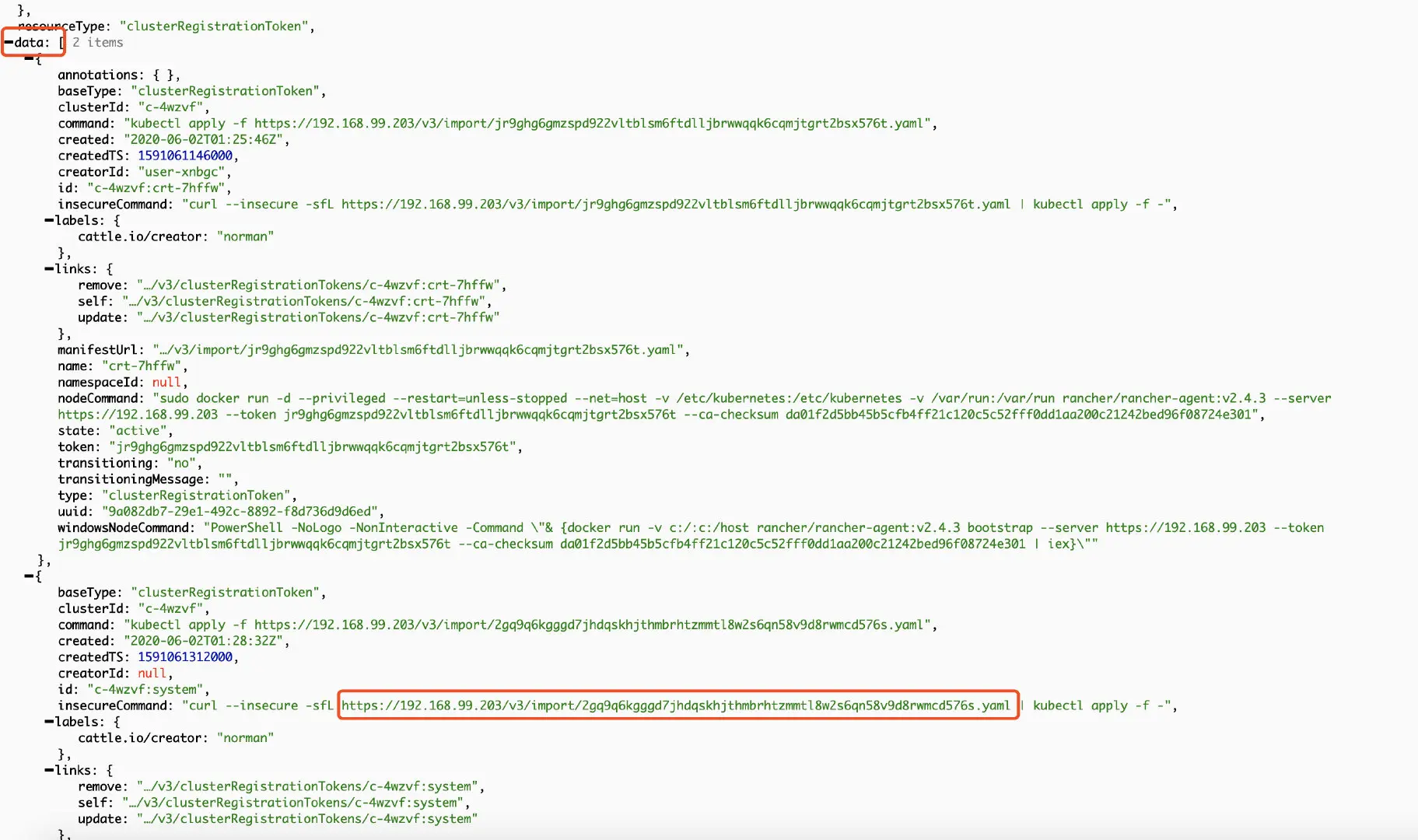Click the creatorId null value
The width and height of the screenshot is (1418, 840).
click(152, 674)
